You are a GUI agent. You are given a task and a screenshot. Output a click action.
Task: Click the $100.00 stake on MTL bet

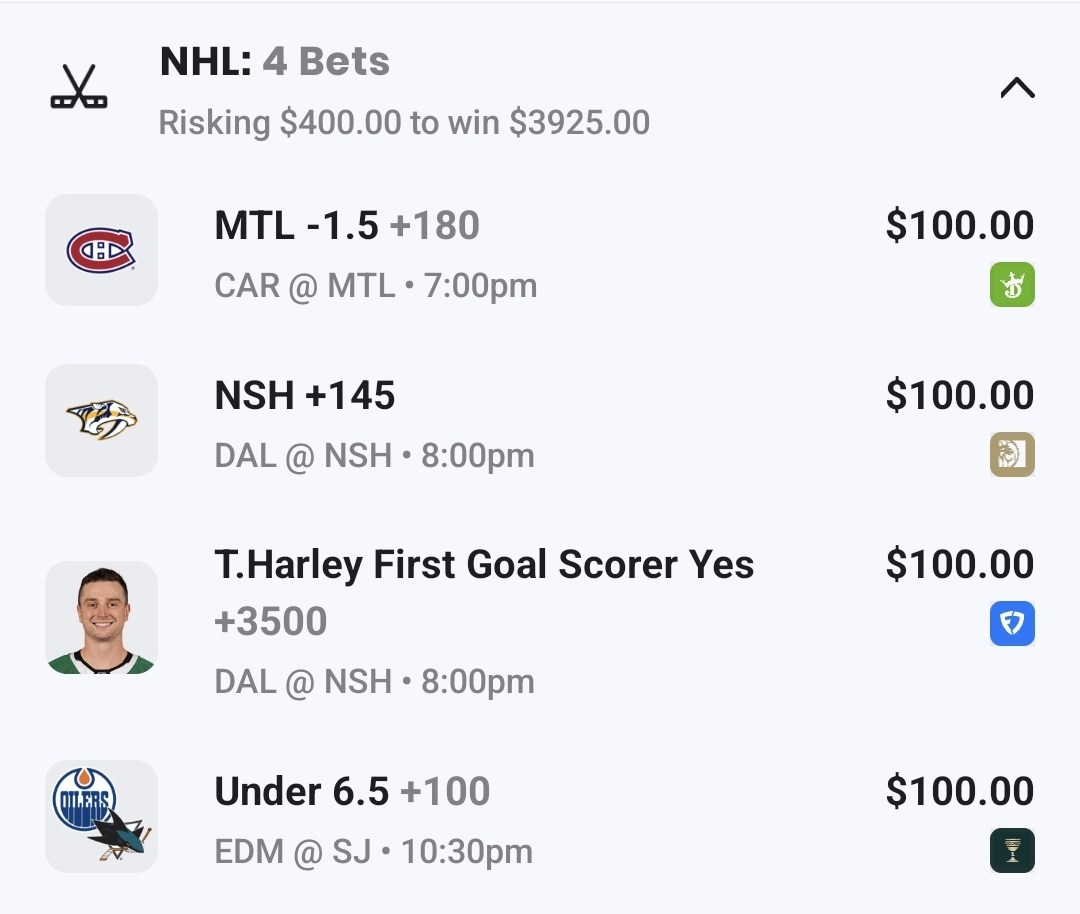(959, 226)
